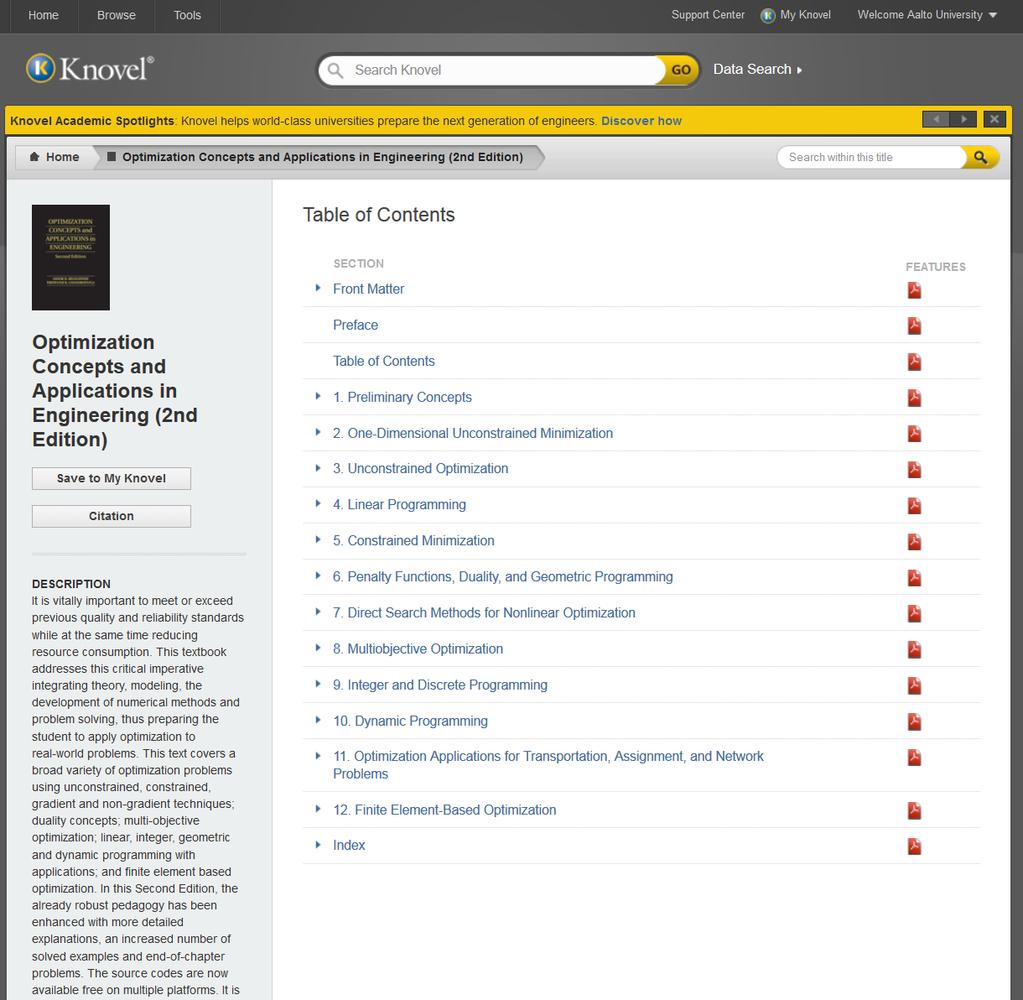
Task: Open 10. Dynamic Programming link
Action: pos(410,721)
